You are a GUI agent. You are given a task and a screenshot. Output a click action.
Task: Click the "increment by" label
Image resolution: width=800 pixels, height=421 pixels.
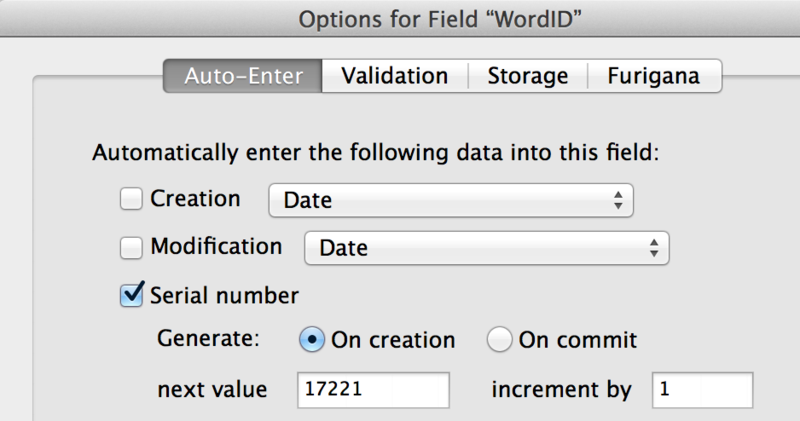[561, 390]
